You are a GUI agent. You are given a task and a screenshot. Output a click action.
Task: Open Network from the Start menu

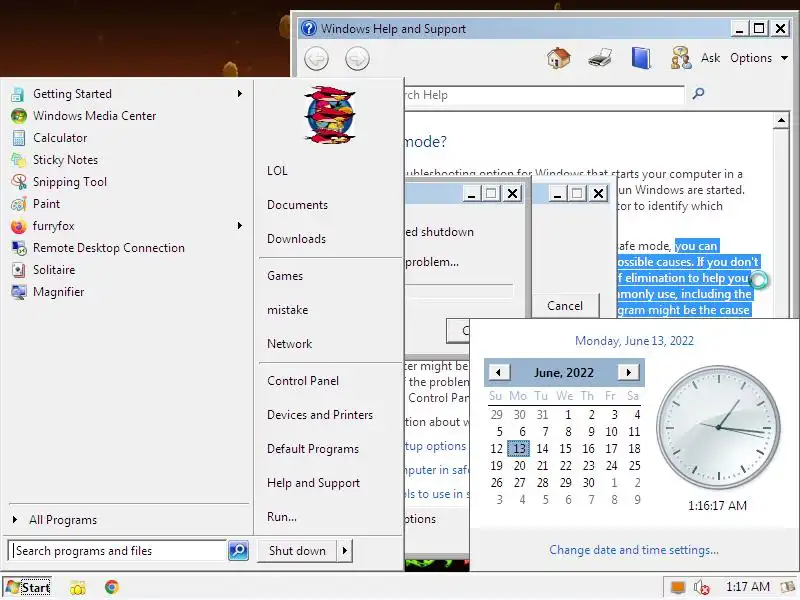290,344
